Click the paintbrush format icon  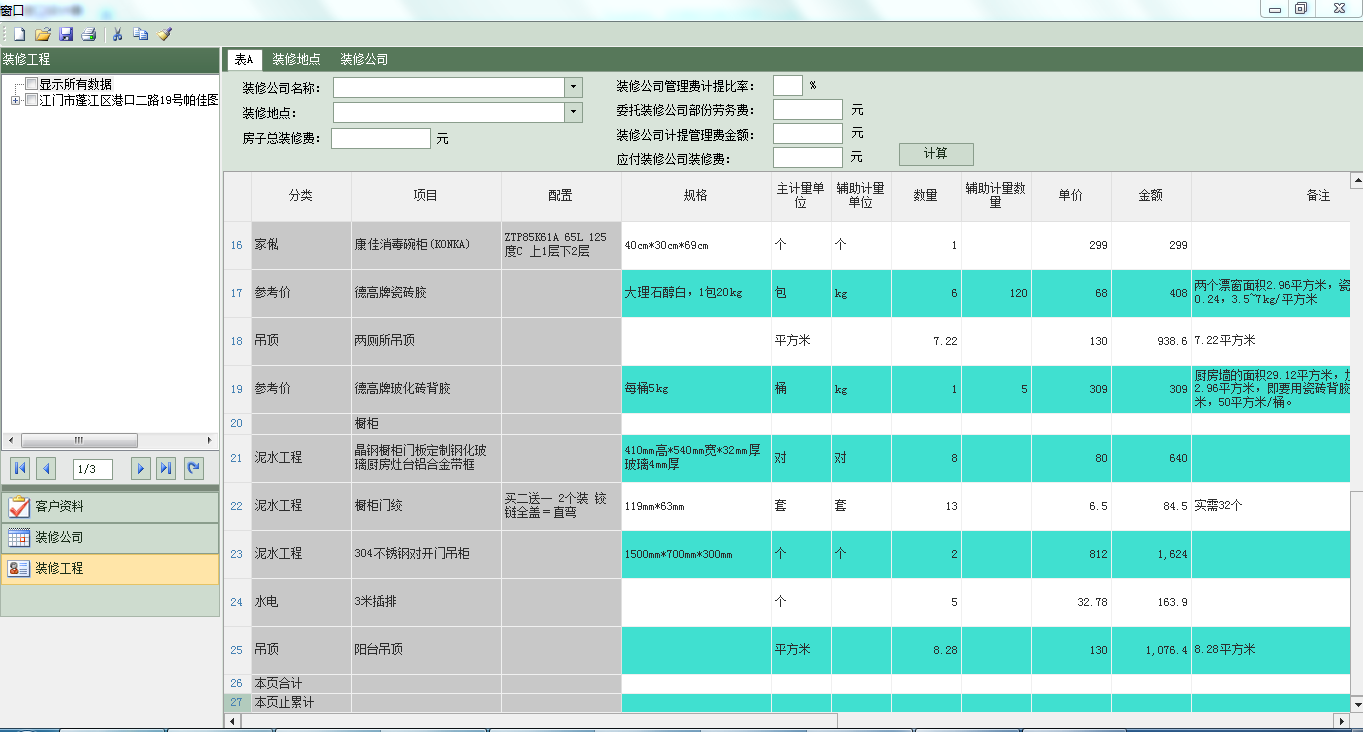[164, 34]
